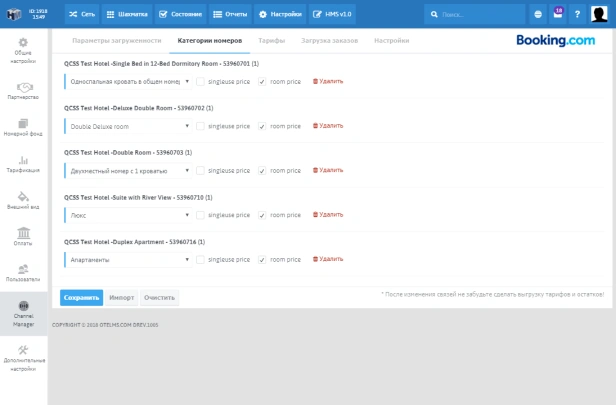616x405 pixels.
Task: Open Общие настройки in the sidebar
Action: tap(23, 48)
